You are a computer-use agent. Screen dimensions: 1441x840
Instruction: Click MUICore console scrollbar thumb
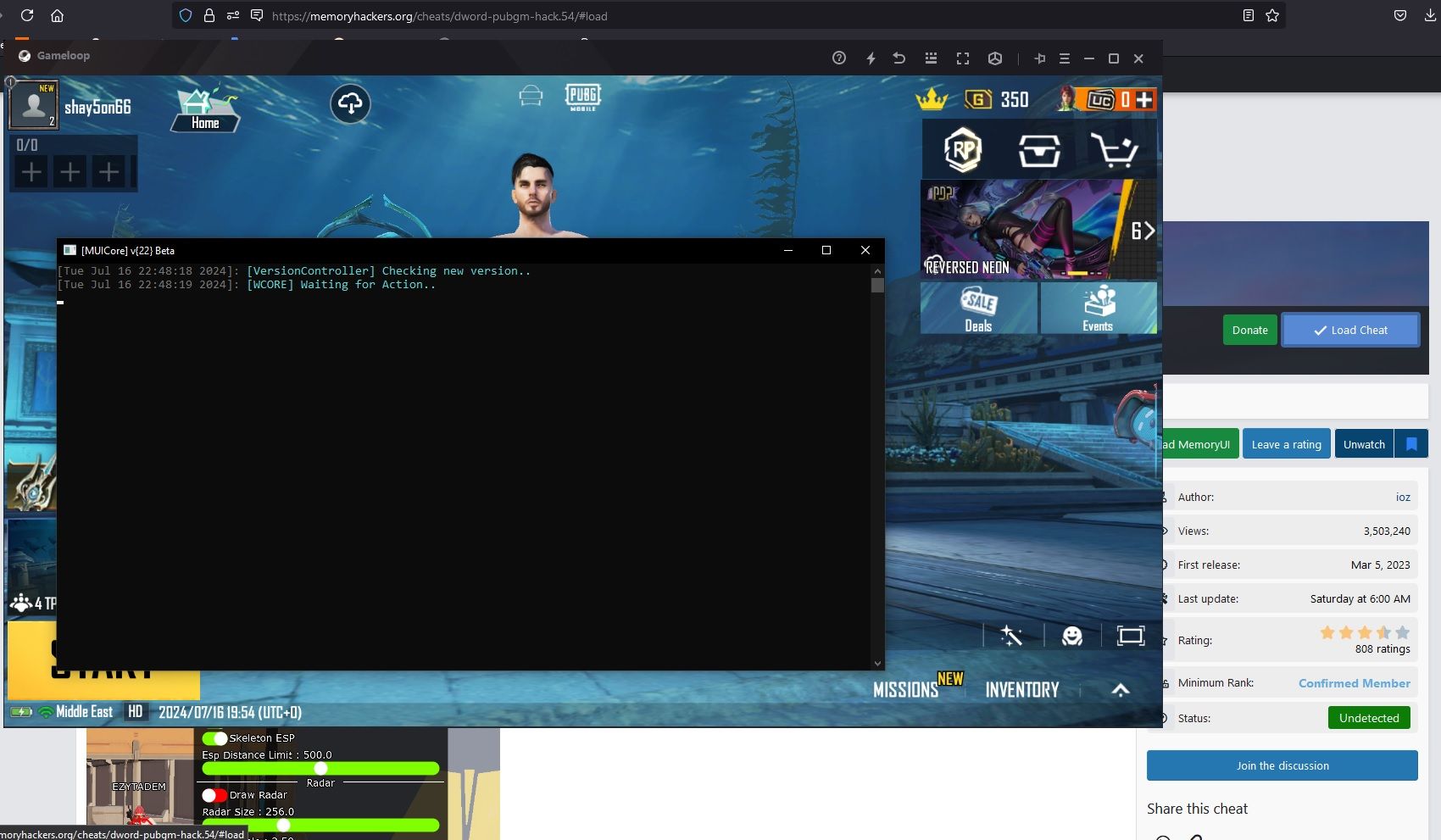(x=877, y=285)
